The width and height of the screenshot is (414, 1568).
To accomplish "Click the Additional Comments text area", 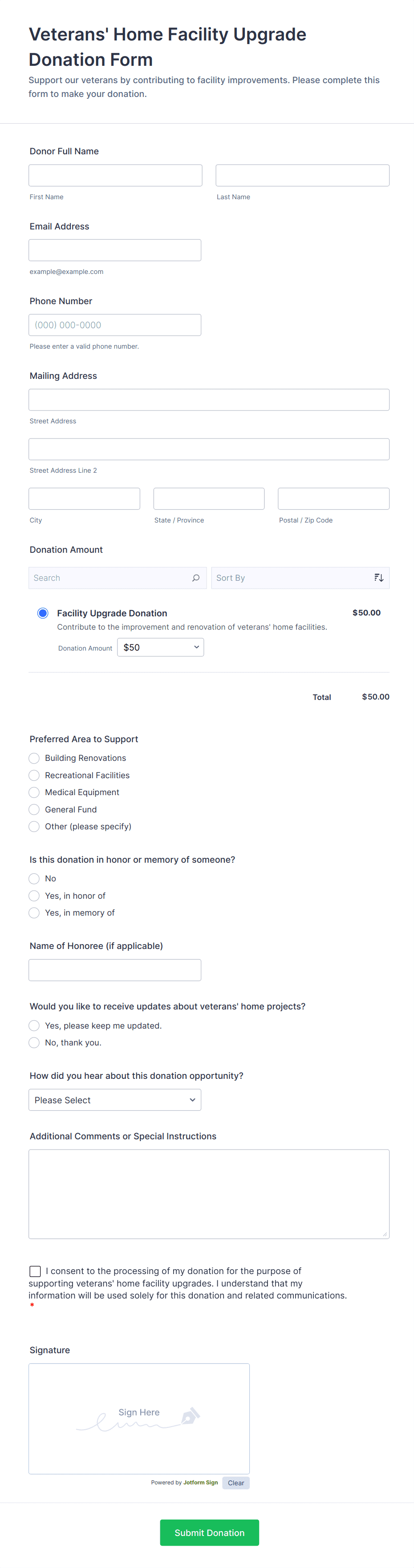I will click(x=208, y=1194).
